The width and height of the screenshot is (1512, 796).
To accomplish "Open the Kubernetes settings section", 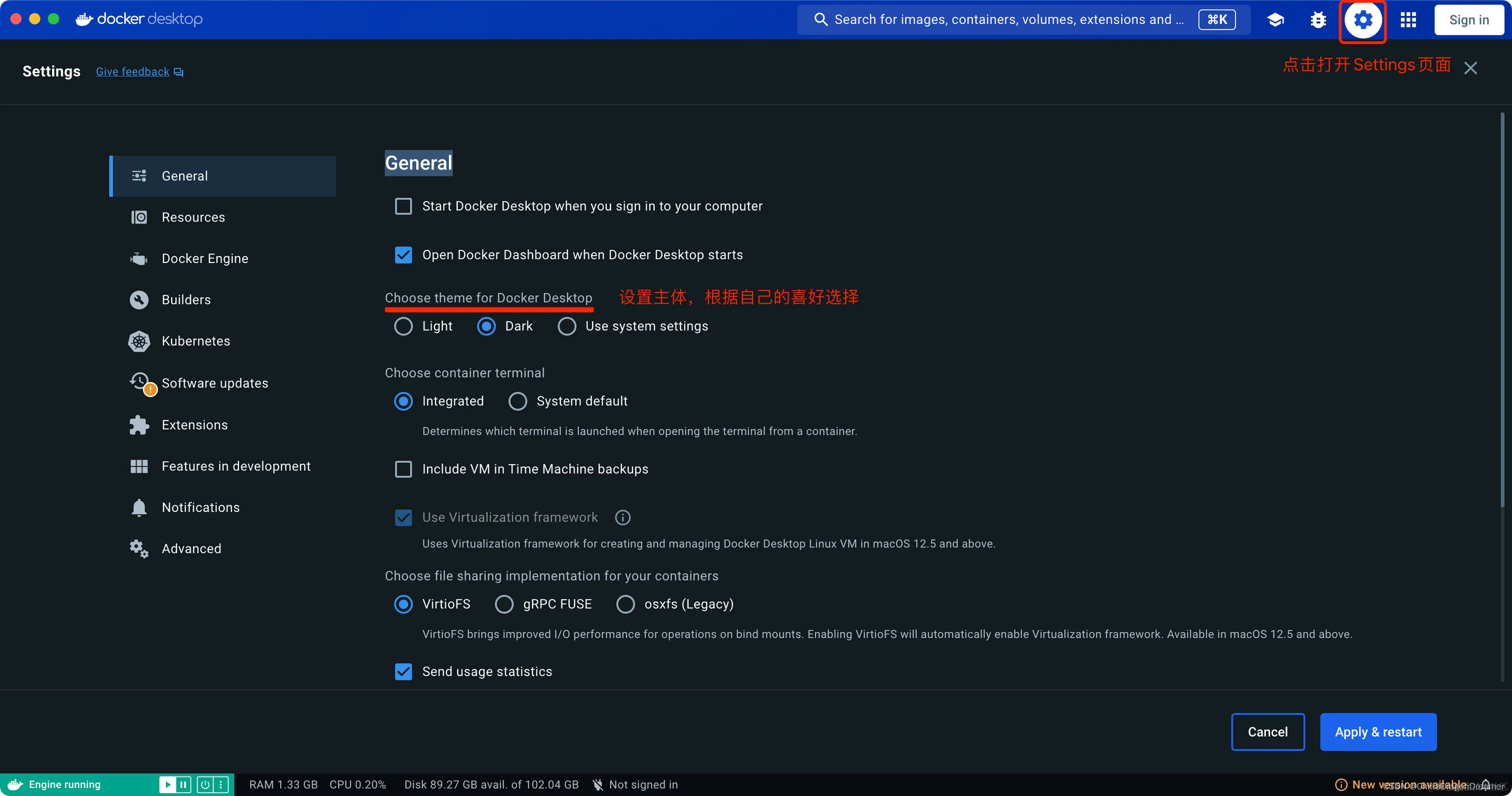I will [195, 341].
